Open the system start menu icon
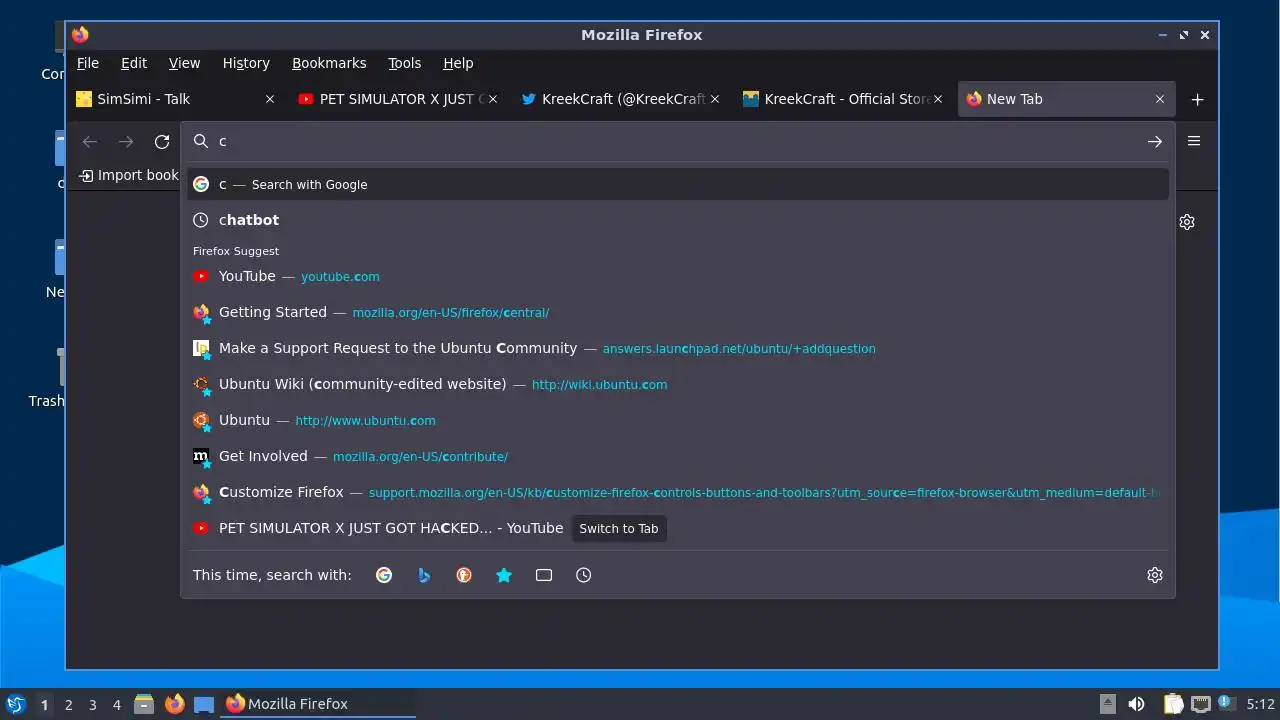This screenshot has height=720, width=1280. pos(15,704)
